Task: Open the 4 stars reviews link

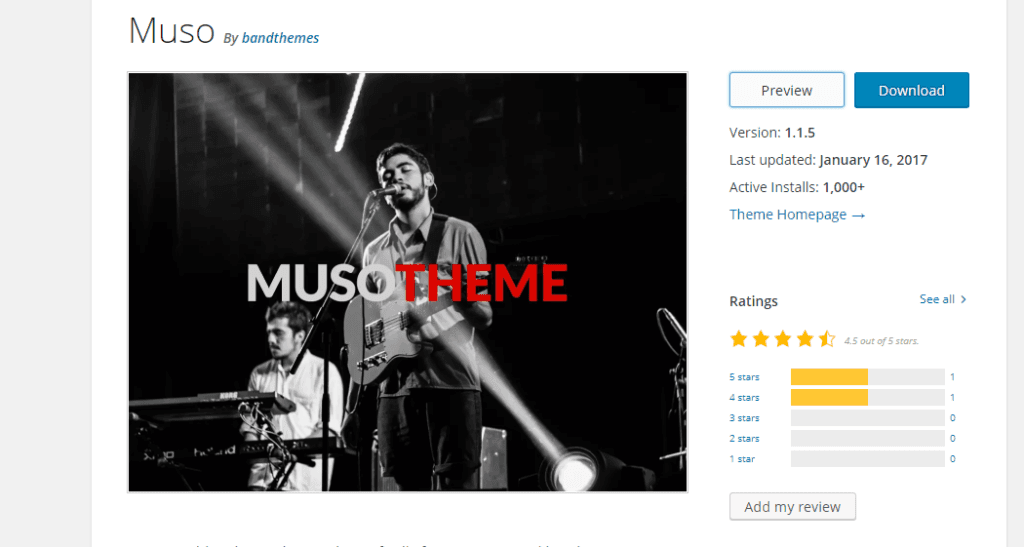Action: (744, 398)
